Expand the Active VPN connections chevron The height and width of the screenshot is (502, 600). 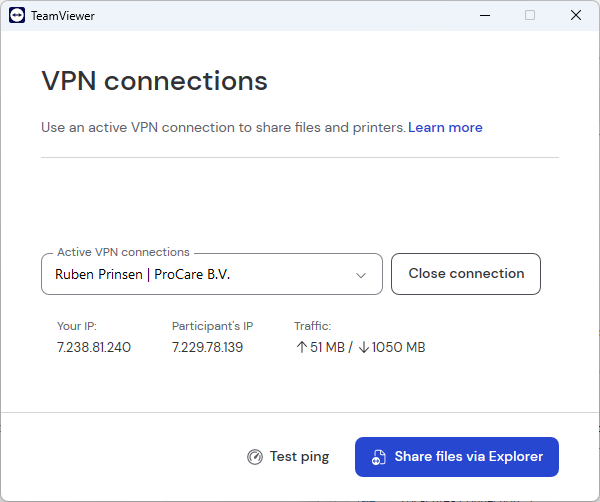coord(361,275)
